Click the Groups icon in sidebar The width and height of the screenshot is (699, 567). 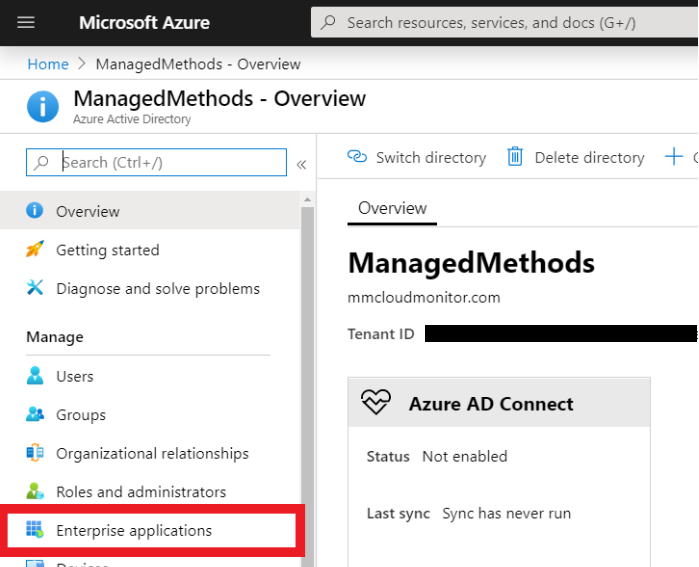point(35,415)
